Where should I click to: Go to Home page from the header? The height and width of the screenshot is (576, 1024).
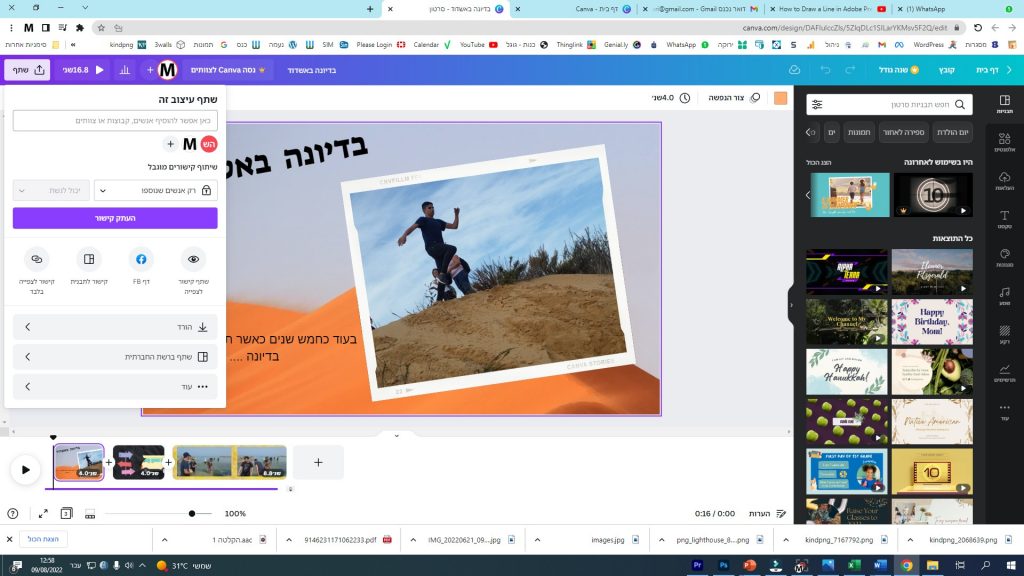(x=987, y=70)
